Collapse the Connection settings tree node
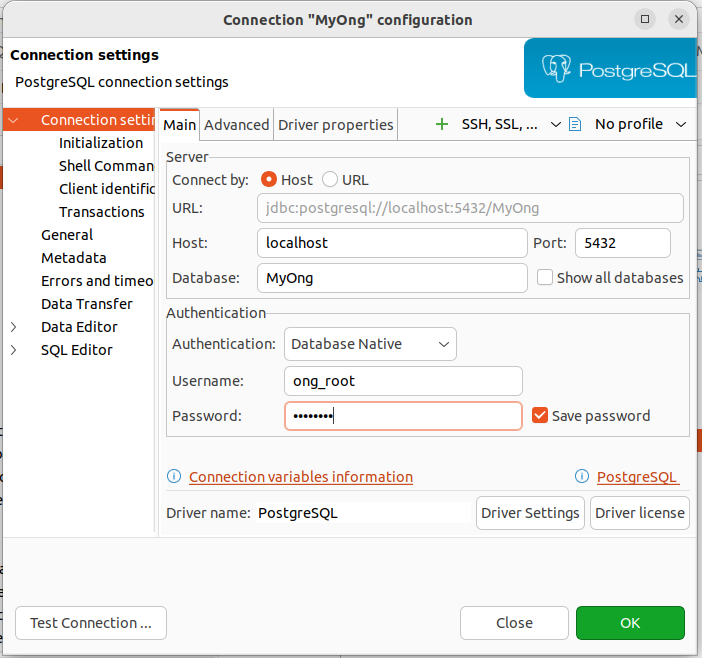Image resolution: width=702 pixels, height=658 pixels. coord(13,120)
